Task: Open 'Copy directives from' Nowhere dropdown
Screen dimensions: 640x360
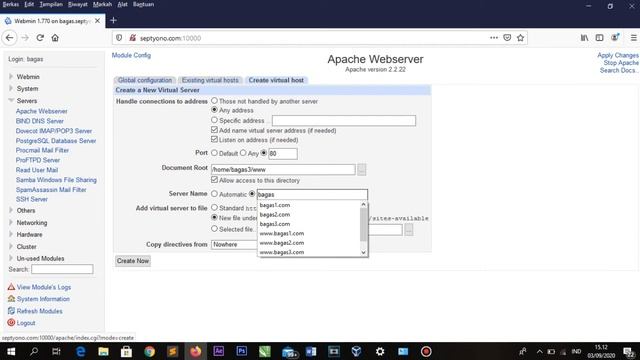Action: pyautogui.click(x=234, y=244)
